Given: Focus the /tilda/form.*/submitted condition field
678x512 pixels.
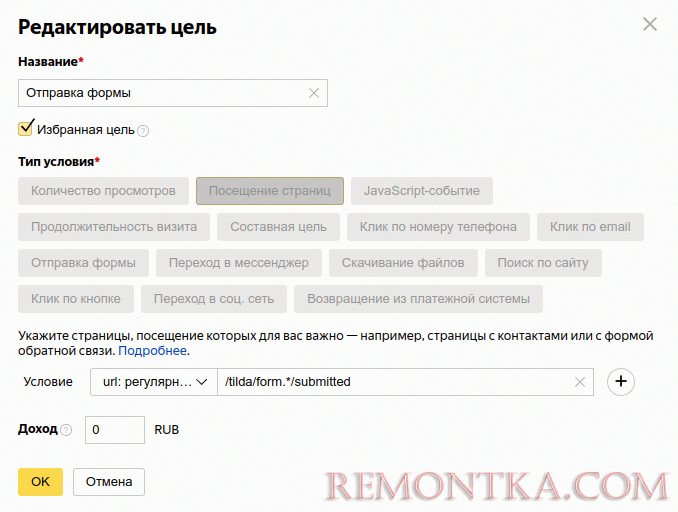Looking at the screenshot, I should coord(405,382).
